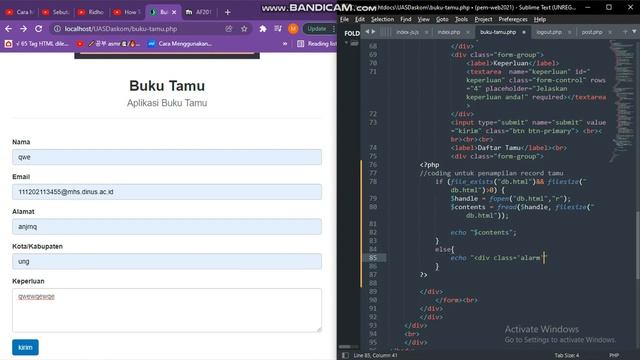Add new tab plus icon in Sublime
This screenshot has height=360, width=640.
(x=625, y=31)
